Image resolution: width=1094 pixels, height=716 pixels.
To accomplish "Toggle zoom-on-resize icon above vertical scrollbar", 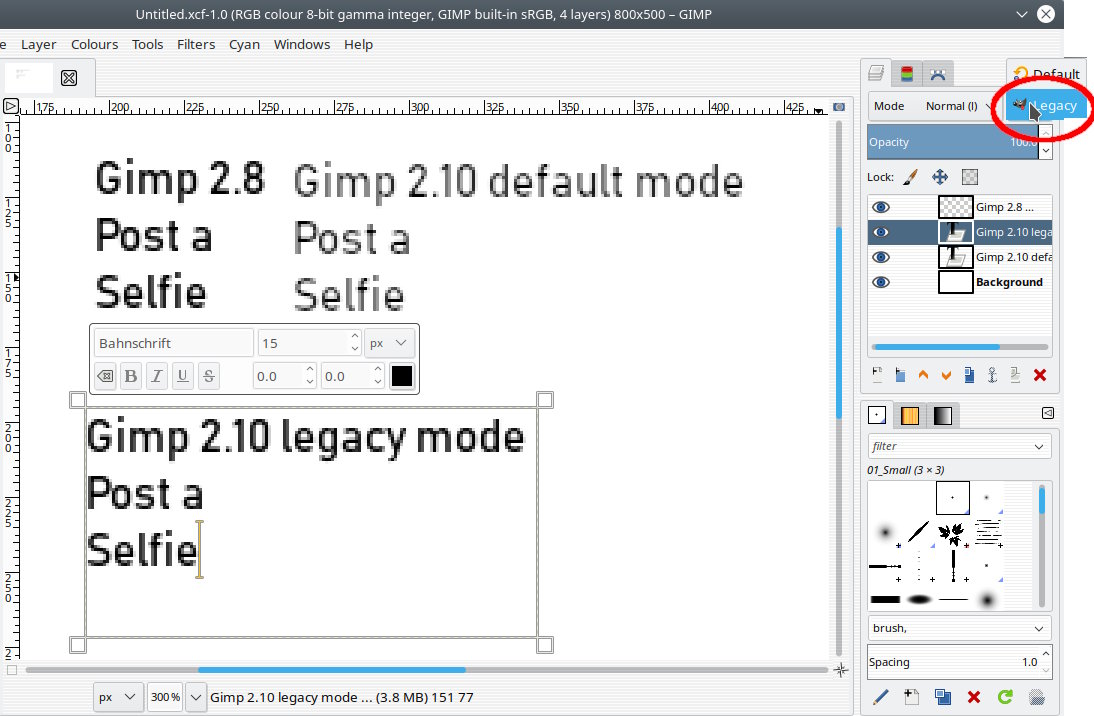I will pyautogui.click(x=839, y=107).
